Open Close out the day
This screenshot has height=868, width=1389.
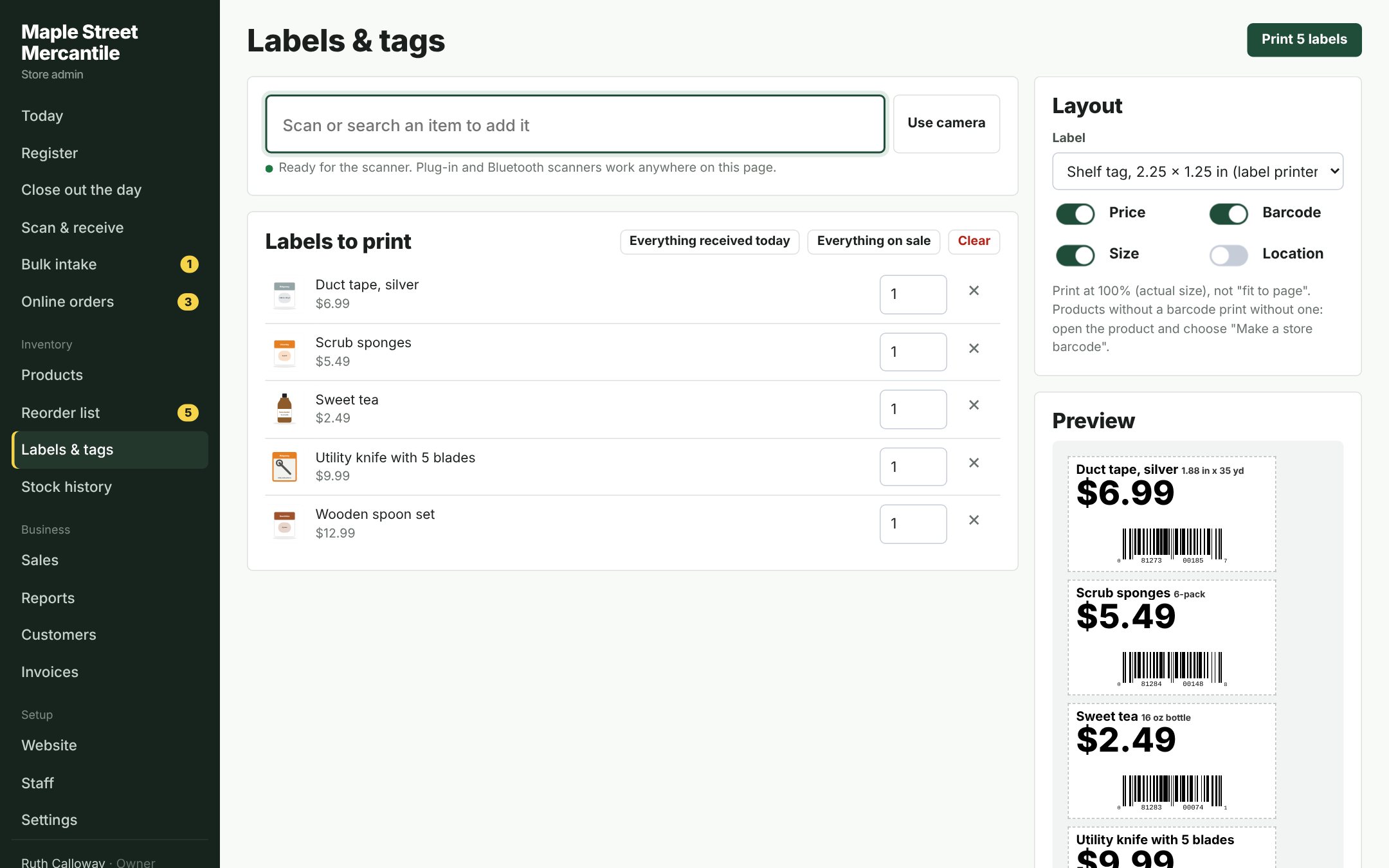109,190
